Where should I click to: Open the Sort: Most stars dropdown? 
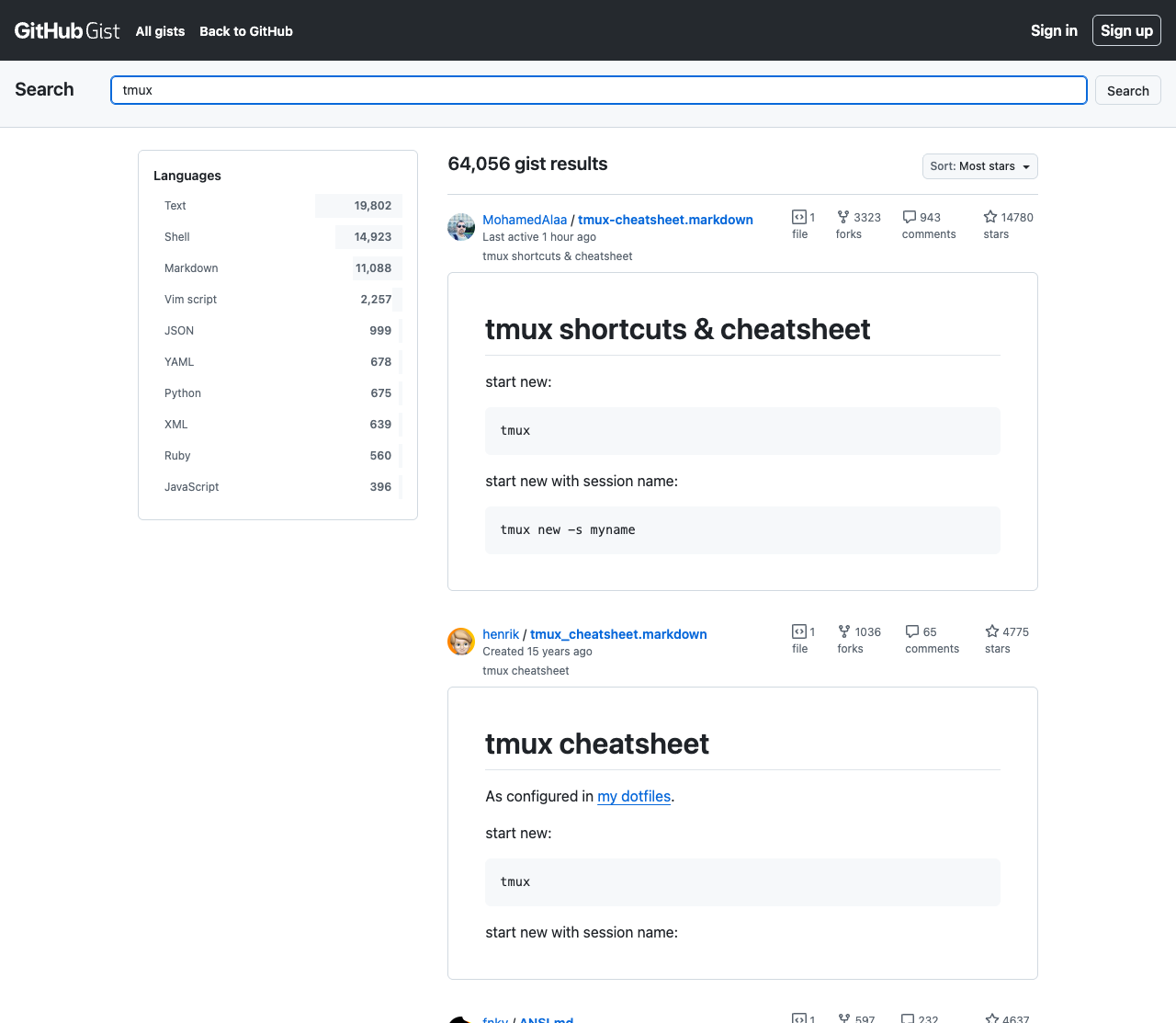(980, 166)
